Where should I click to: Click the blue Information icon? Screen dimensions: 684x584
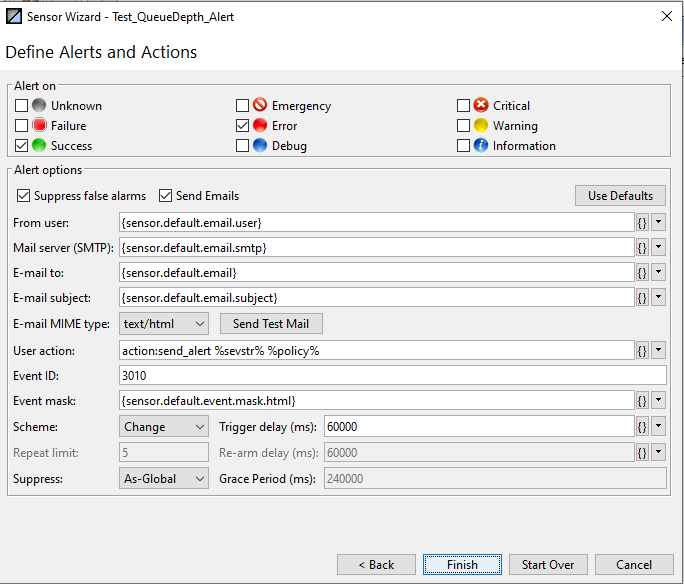pos(481,145)
